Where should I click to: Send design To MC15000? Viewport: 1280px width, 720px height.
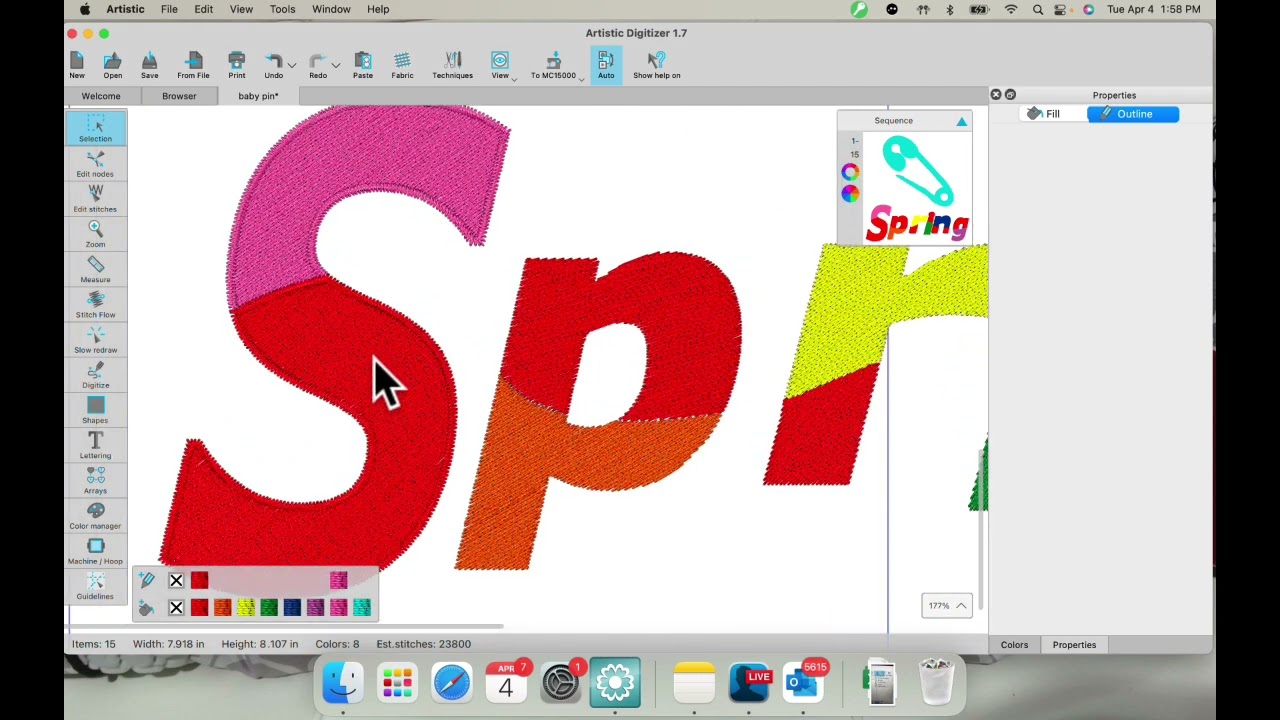(x=553, y=66)
